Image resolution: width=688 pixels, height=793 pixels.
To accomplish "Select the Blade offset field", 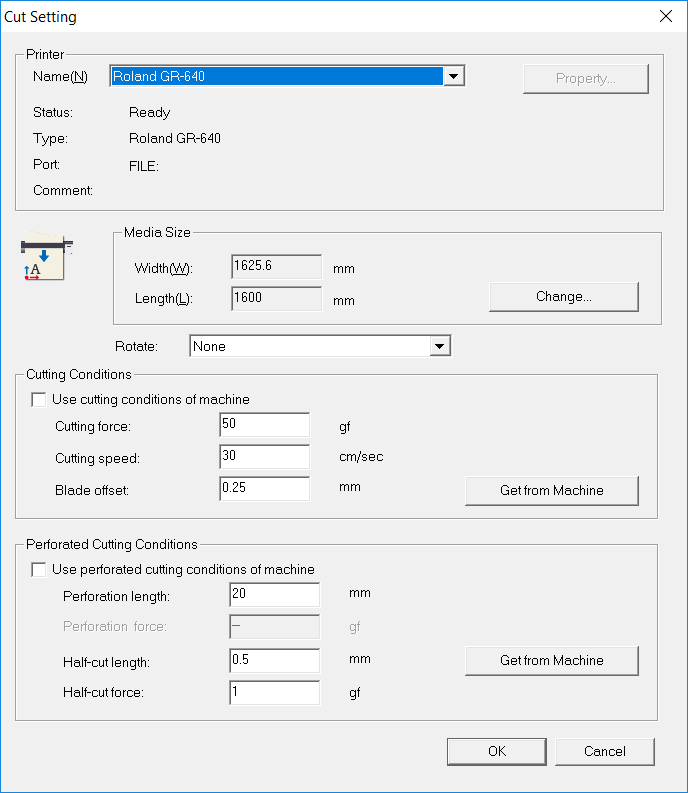I will [x=265, y=489].
